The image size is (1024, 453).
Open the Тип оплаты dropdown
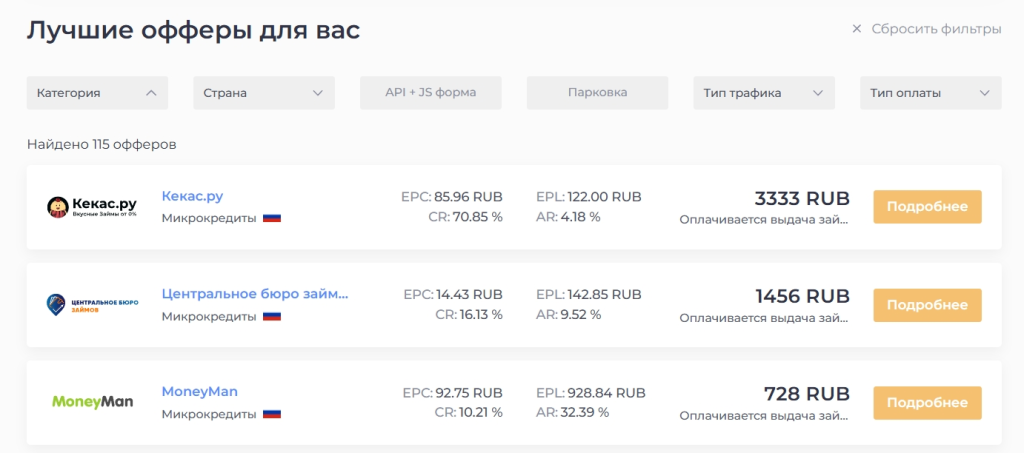[x=931, y=93]
